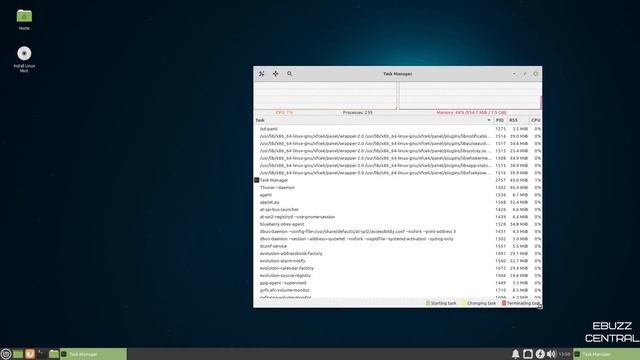Click Changing task yellow legend swatch
Viewport: 640px width, 360px height.
click(x=464, y=303)
